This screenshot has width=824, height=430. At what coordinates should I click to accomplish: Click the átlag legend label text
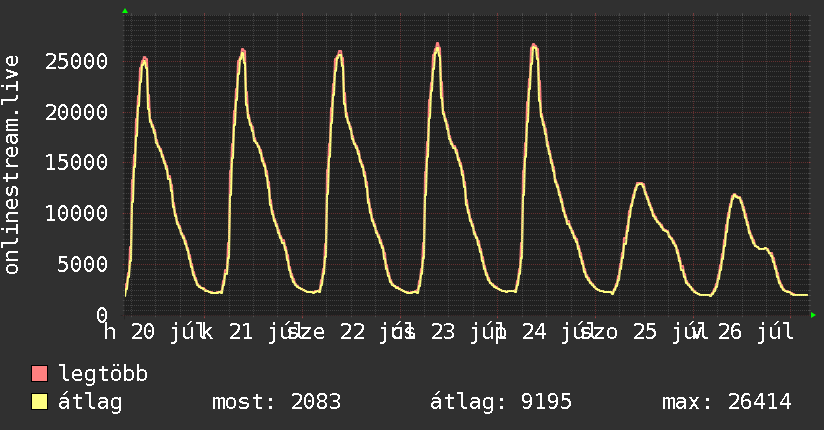point(90,402)
